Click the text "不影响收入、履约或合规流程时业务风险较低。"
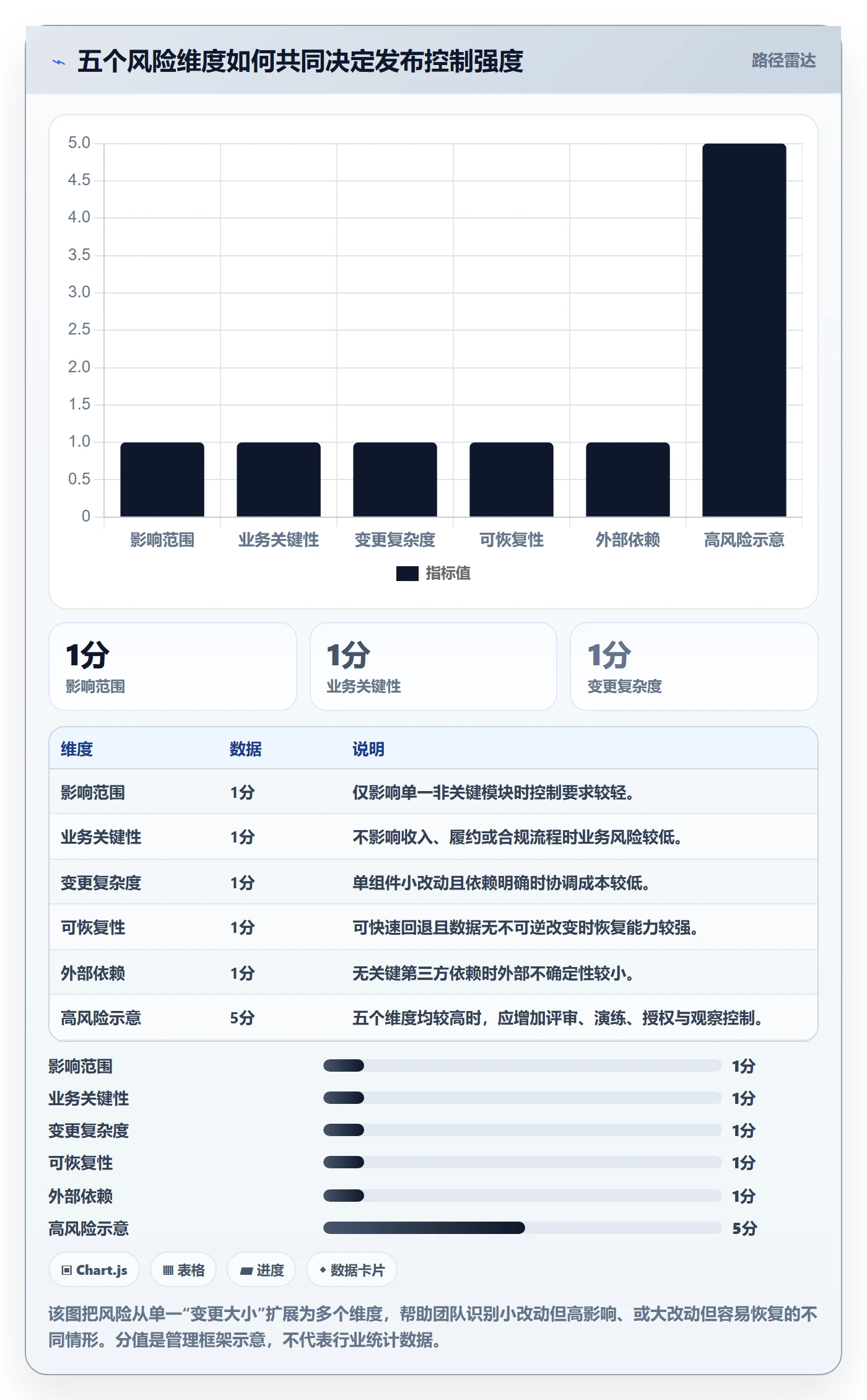The image size is (867, 1400). [x=517, y=838]
